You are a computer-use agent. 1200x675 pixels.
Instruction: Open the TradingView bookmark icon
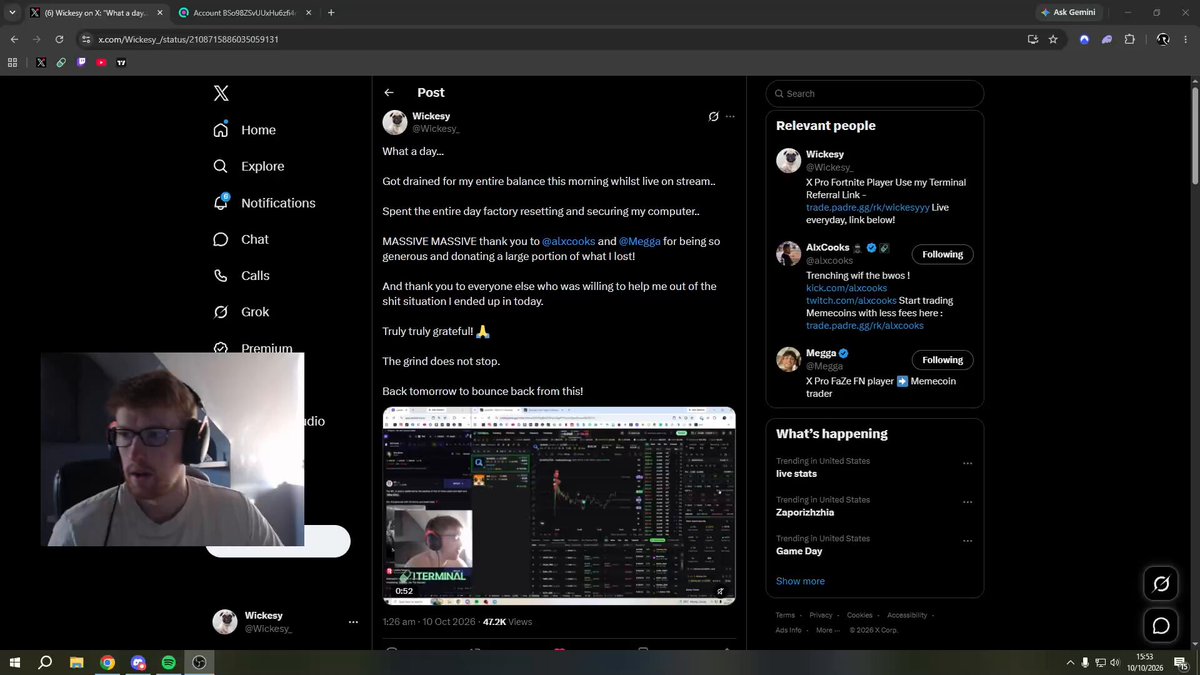coord(122,62)
